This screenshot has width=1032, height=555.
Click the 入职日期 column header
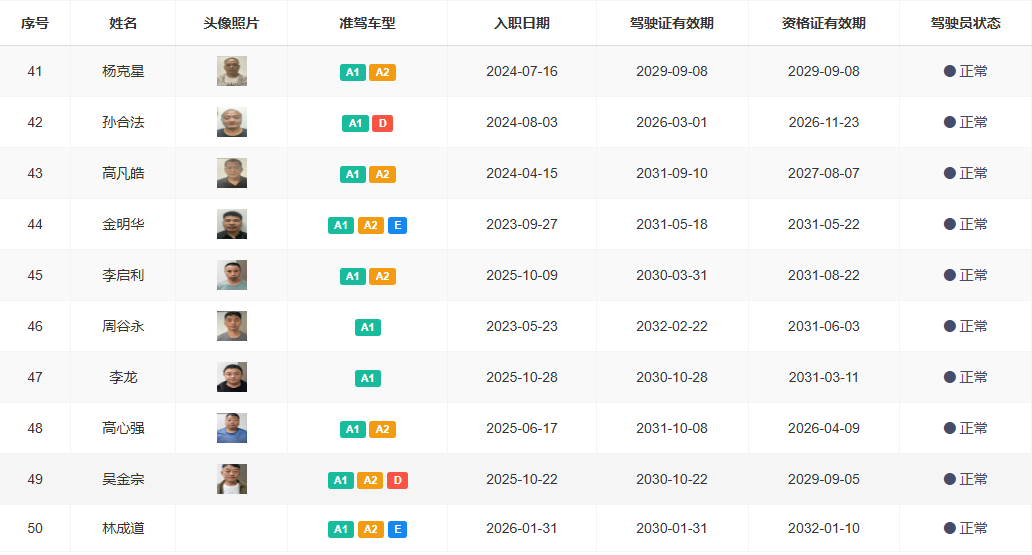click(521, 23)
